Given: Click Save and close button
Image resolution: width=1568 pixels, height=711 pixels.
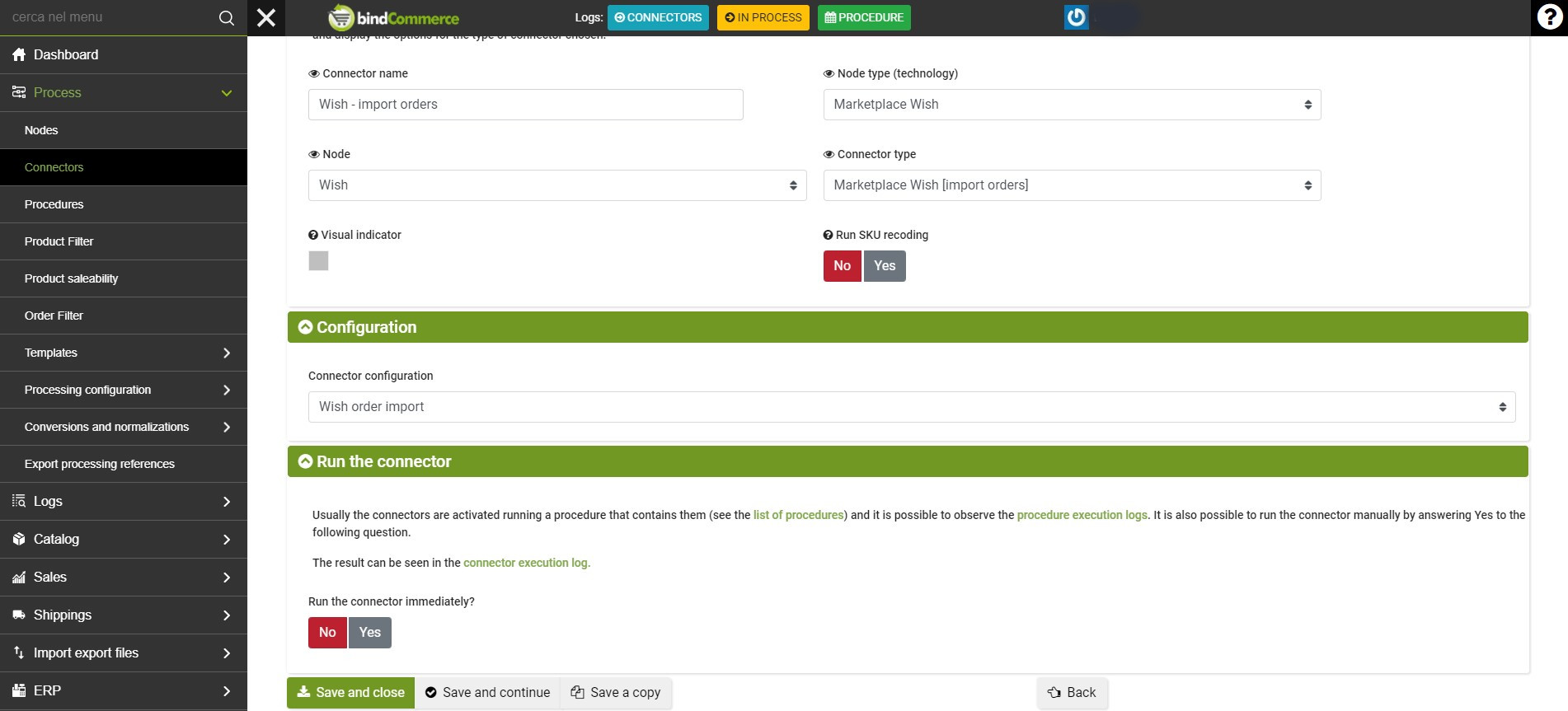Looking at the screenshot, I should click(x=350, y=693).
